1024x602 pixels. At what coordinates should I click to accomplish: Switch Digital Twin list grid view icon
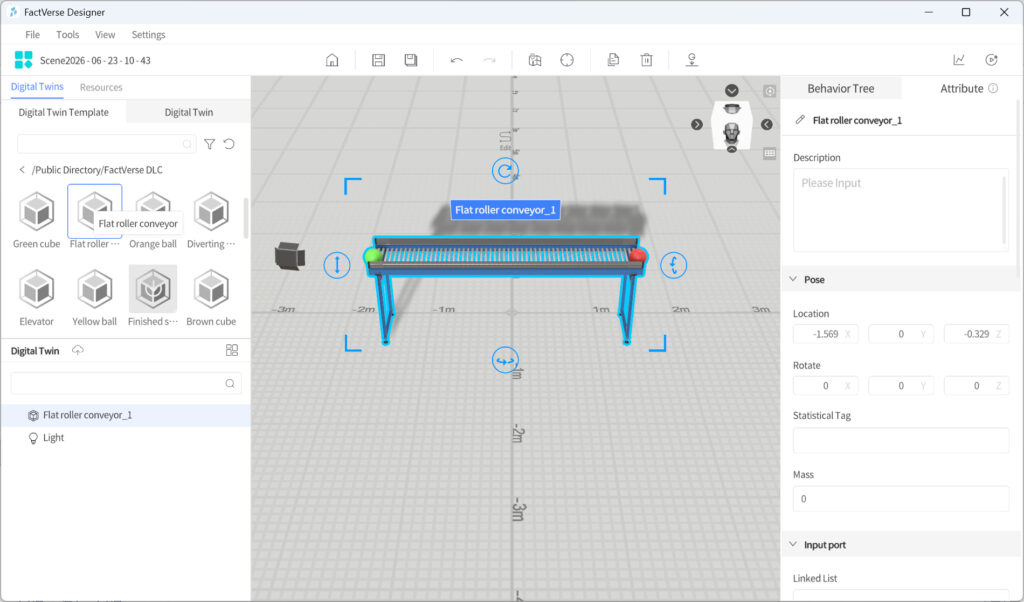(232, 351)
